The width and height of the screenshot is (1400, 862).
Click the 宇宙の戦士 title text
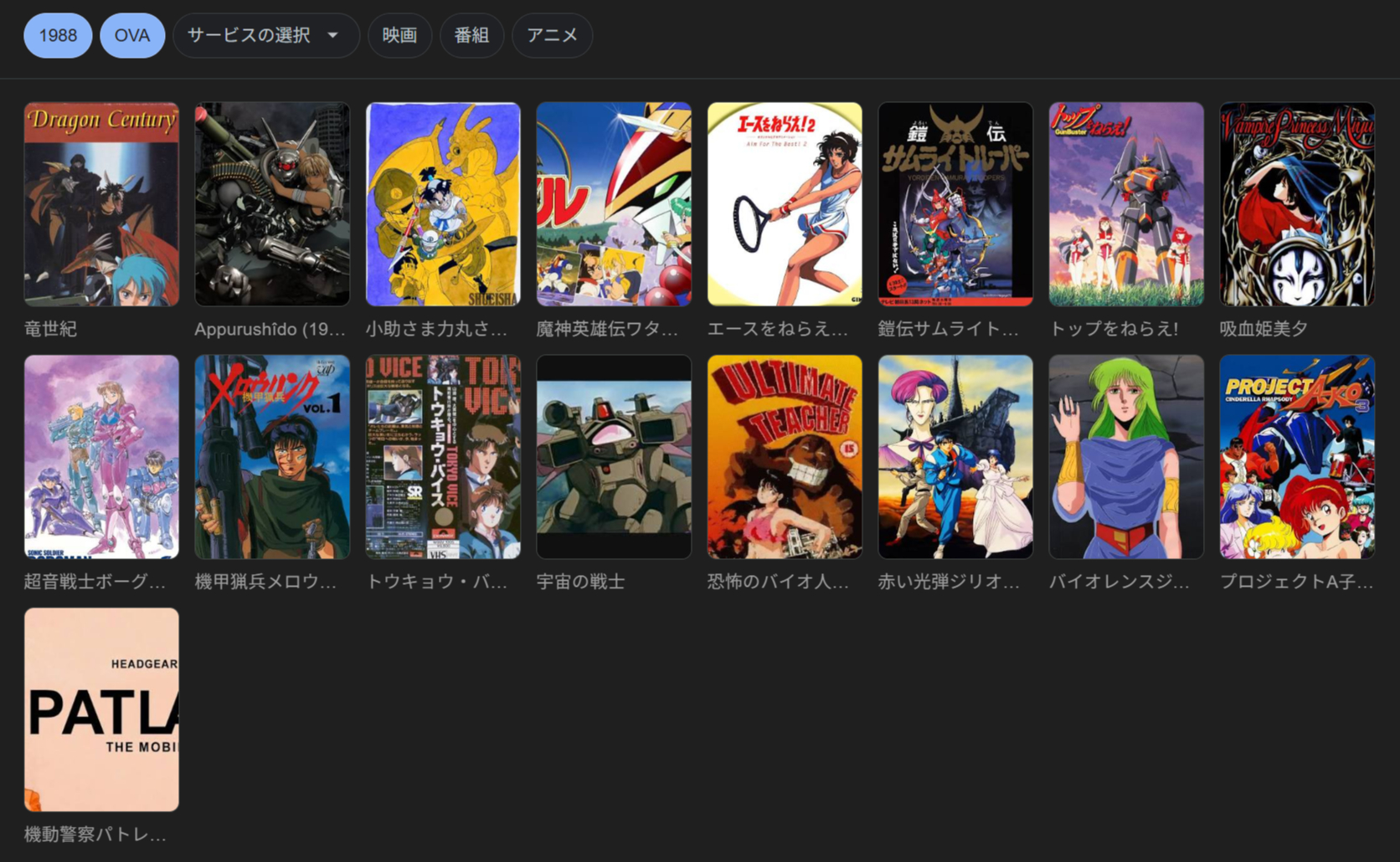580,582
